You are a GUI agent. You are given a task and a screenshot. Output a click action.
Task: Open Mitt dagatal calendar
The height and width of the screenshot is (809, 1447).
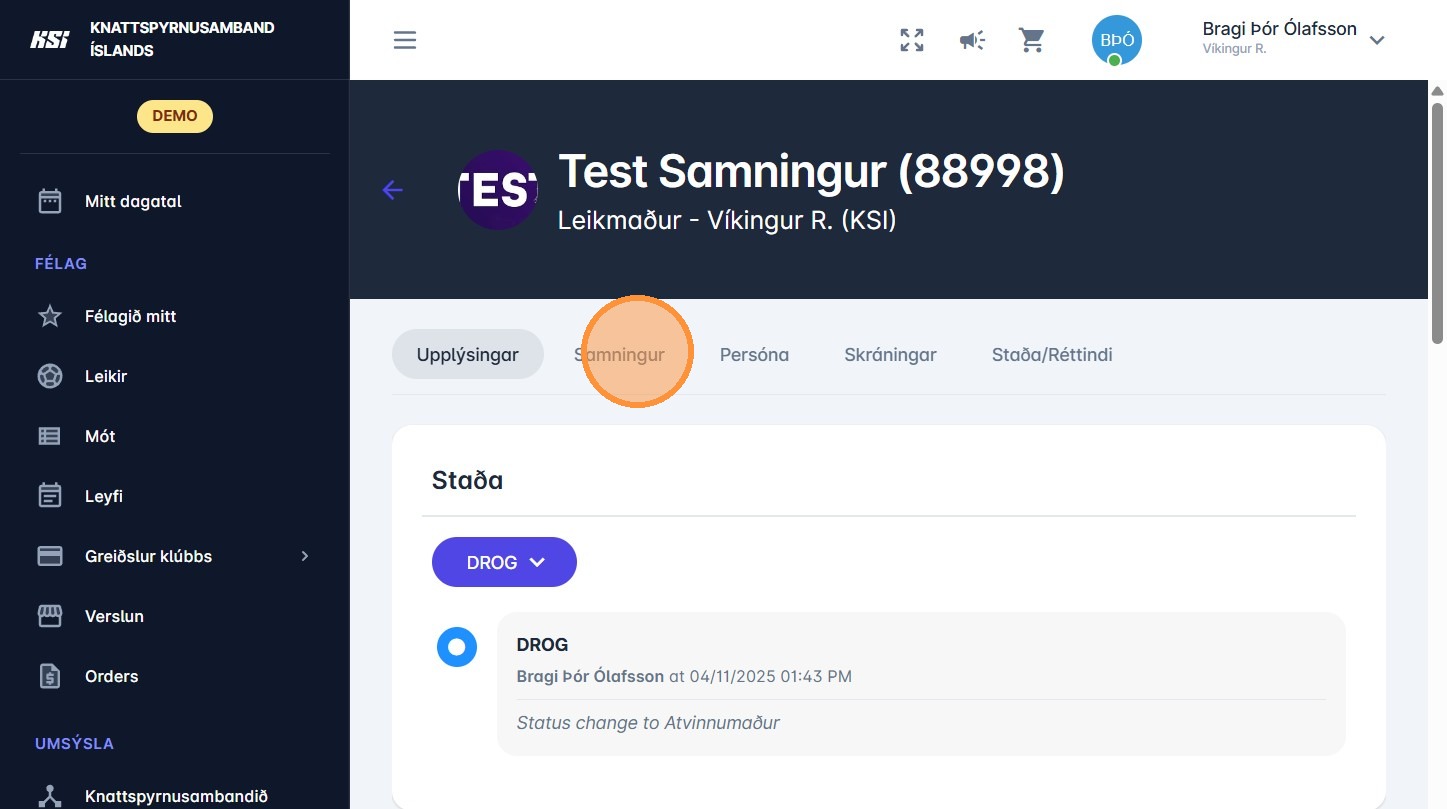click(133, 201)
